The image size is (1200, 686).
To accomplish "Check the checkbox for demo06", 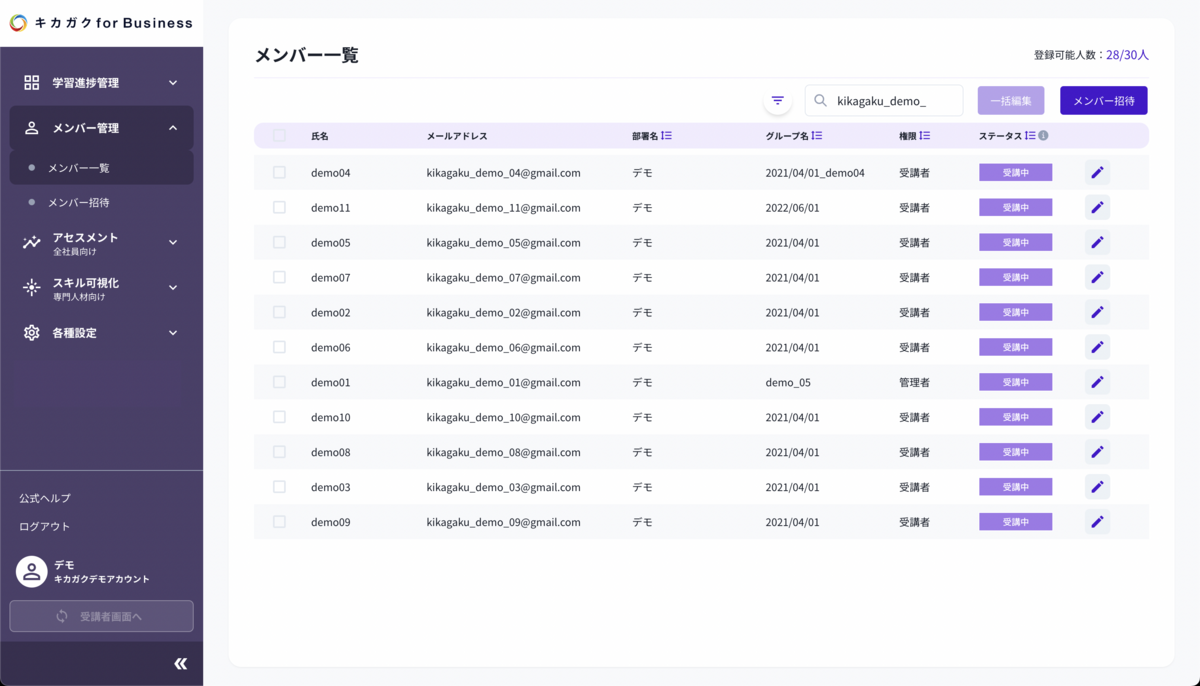I will click(279, 347).
